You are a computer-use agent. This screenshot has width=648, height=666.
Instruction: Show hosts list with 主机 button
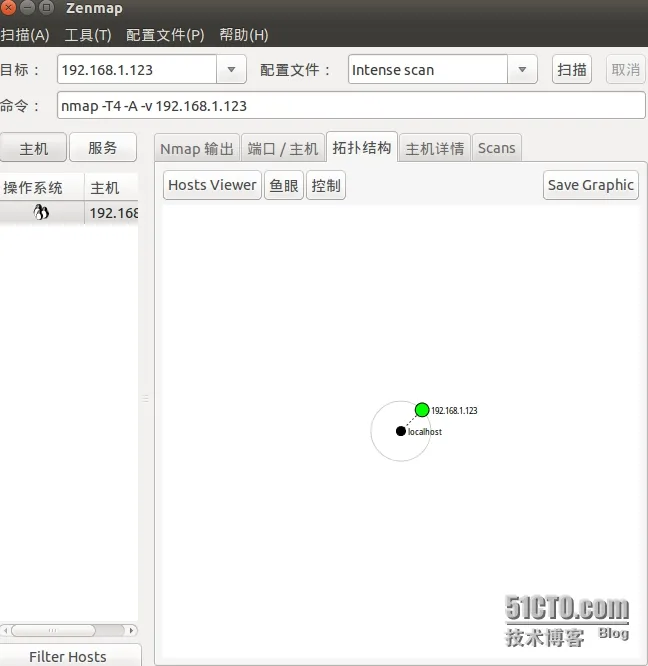(33, 147)
